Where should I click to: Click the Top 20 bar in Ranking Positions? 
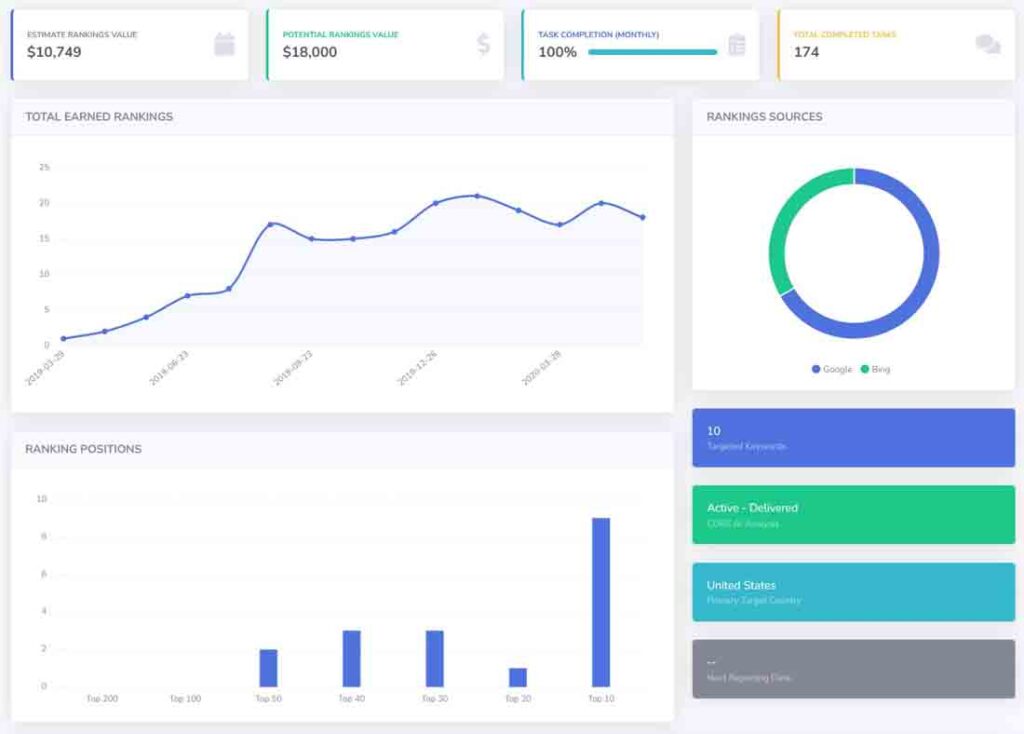pyautogui.click(x=518, y=677)
